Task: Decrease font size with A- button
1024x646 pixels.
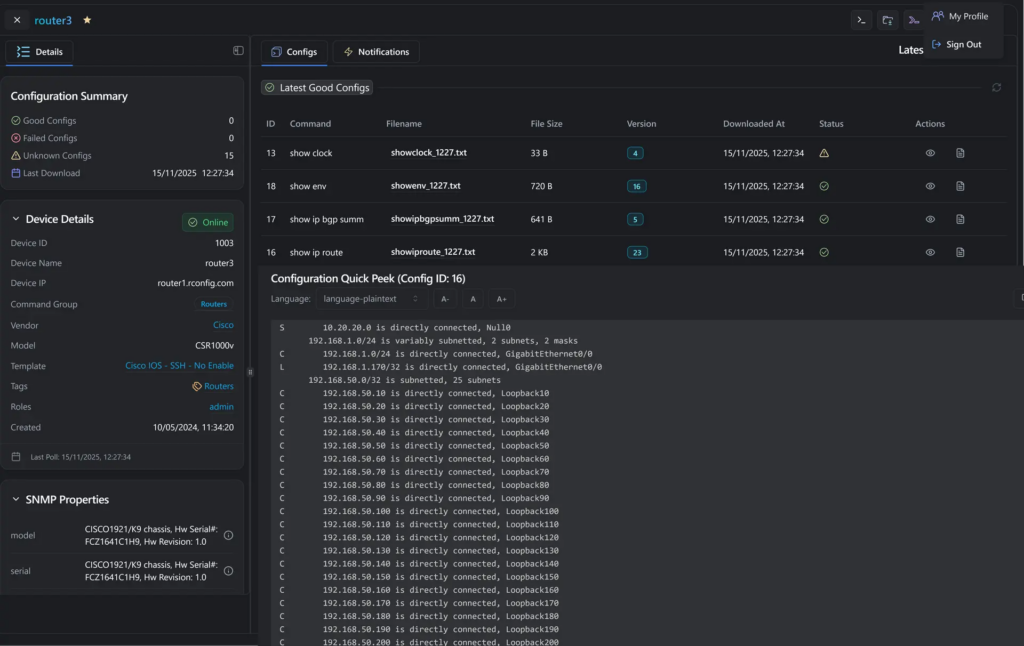Action: 445,299
